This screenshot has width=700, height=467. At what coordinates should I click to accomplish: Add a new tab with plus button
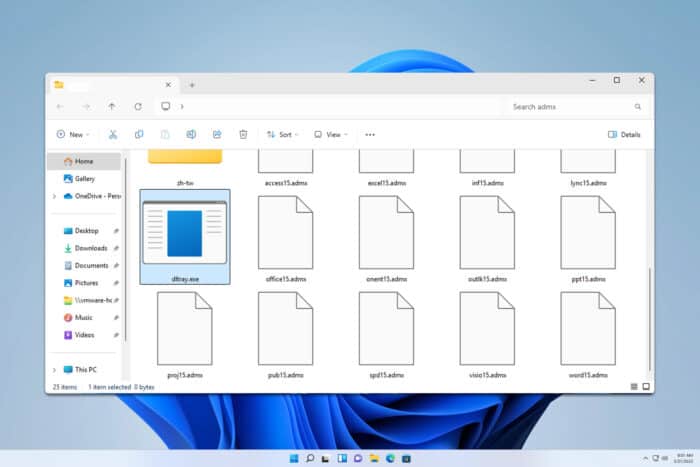pos(192,85)
